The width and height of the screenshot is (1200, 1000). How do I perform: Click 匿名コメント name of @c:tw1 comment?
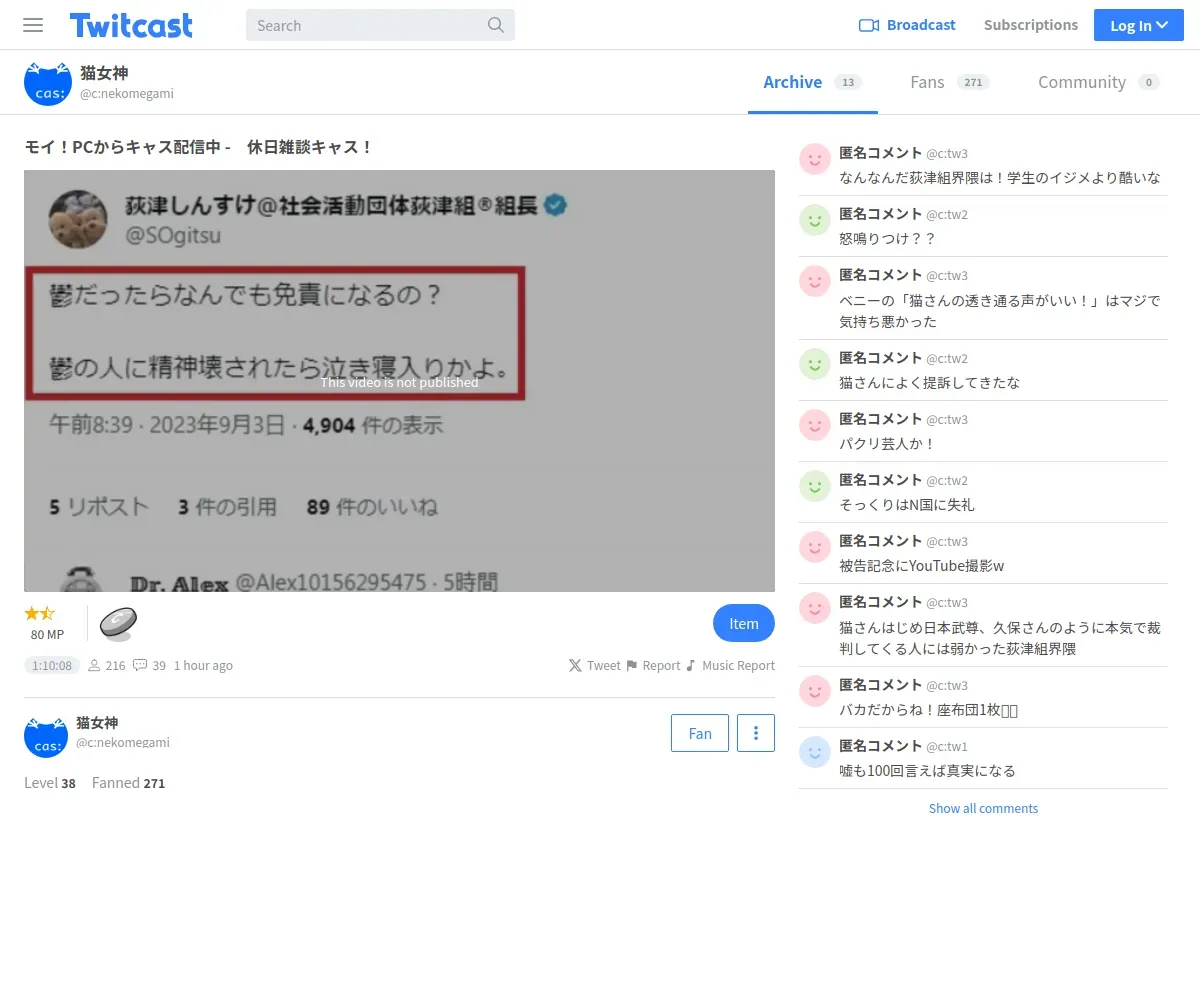click(880, 745)
